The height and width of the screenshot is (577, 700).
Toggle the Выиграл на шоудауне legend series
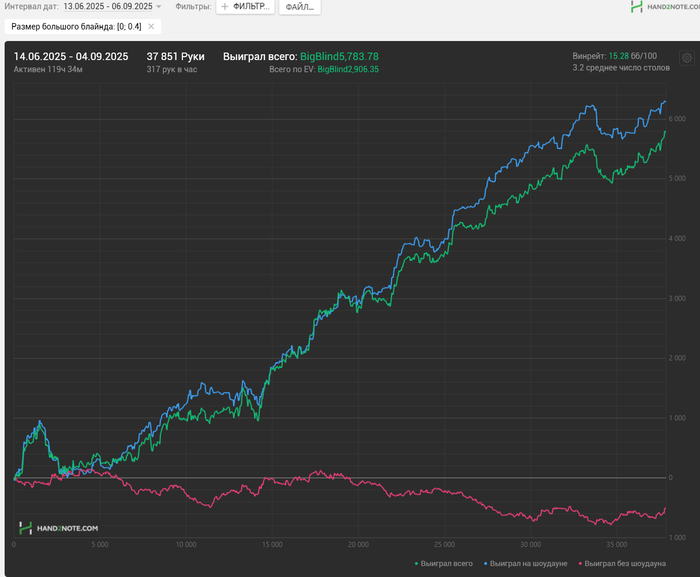coord(527,564)
